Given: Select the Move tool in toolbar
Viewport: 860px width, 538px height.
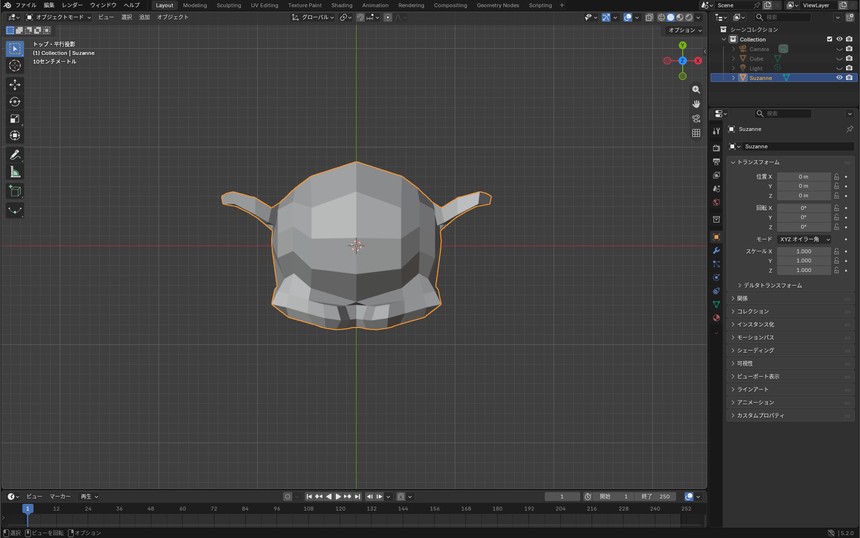Looking at the screenshot, I should tap(15, 84).
